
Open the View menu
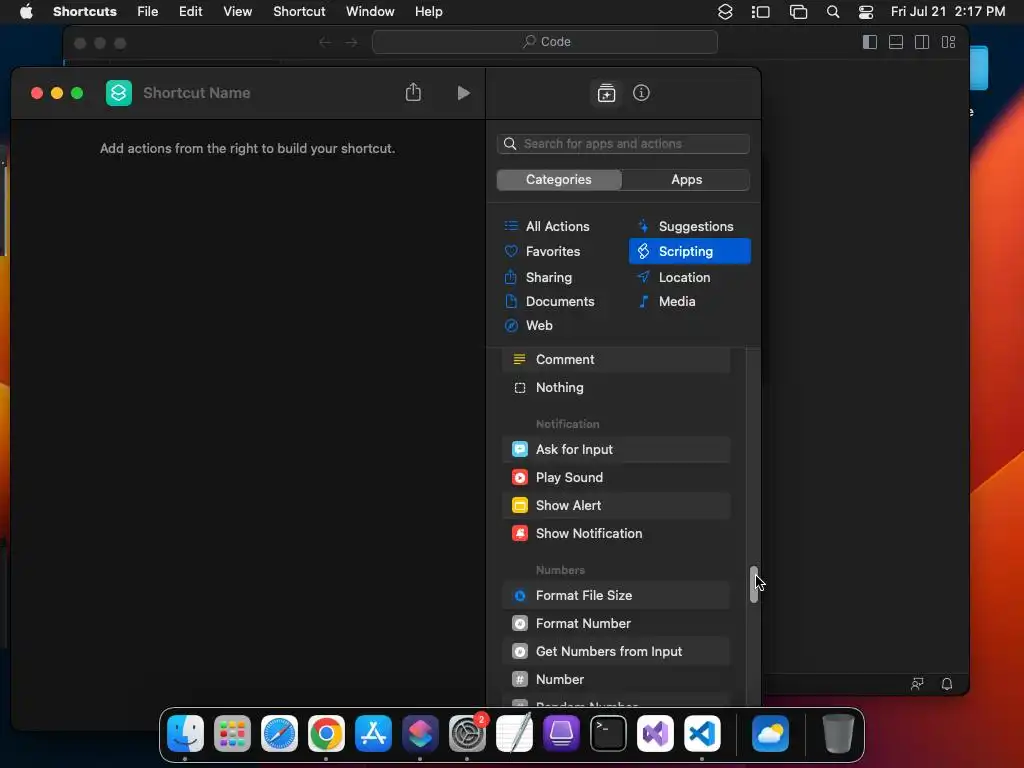pos(238,12)
